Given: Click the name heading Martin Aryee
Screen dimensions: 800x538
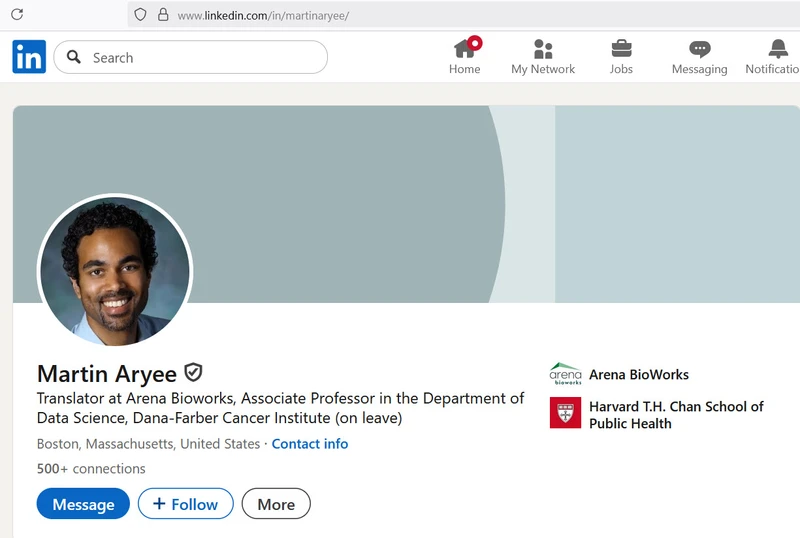Looking at the screenshot, I should 107,374.
